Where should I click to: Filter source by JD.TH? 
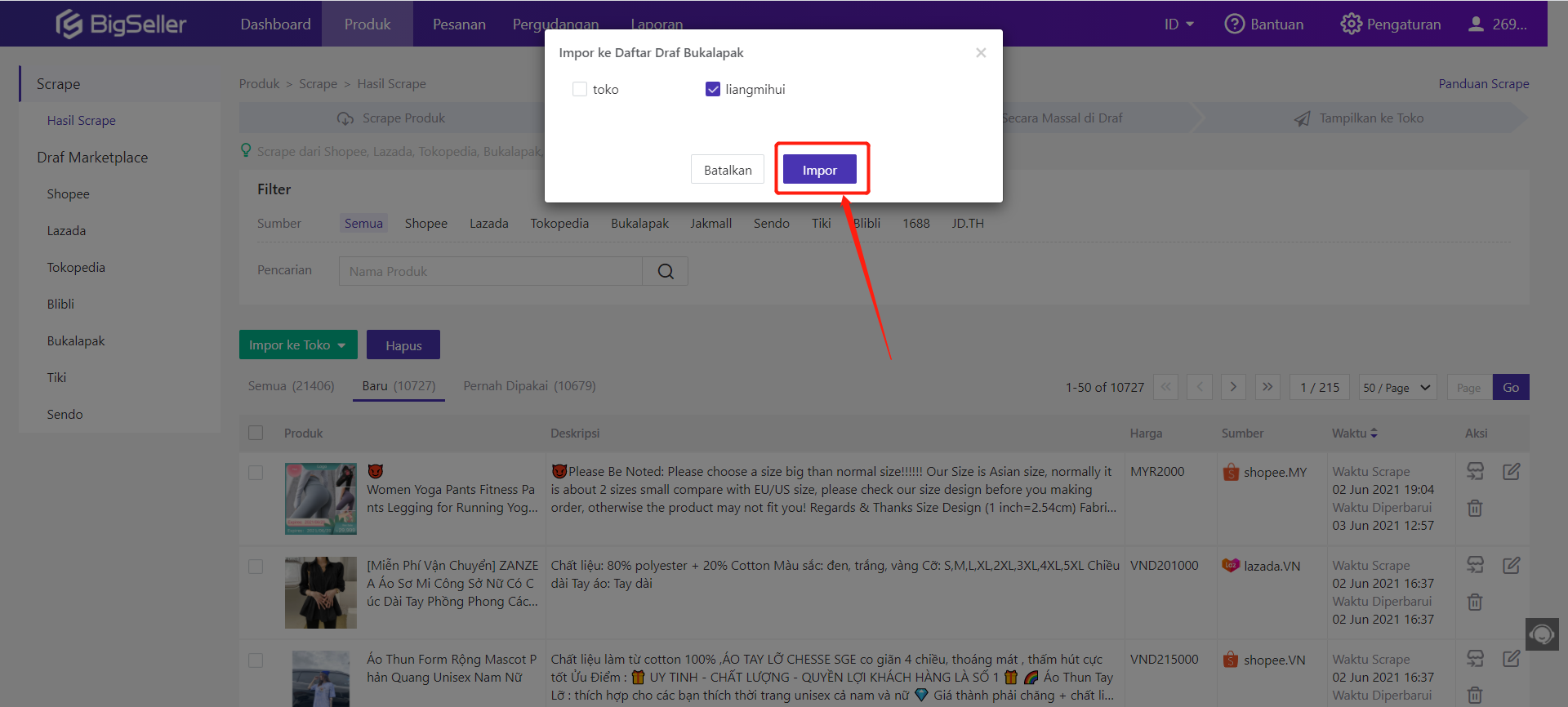pos(967,223)
